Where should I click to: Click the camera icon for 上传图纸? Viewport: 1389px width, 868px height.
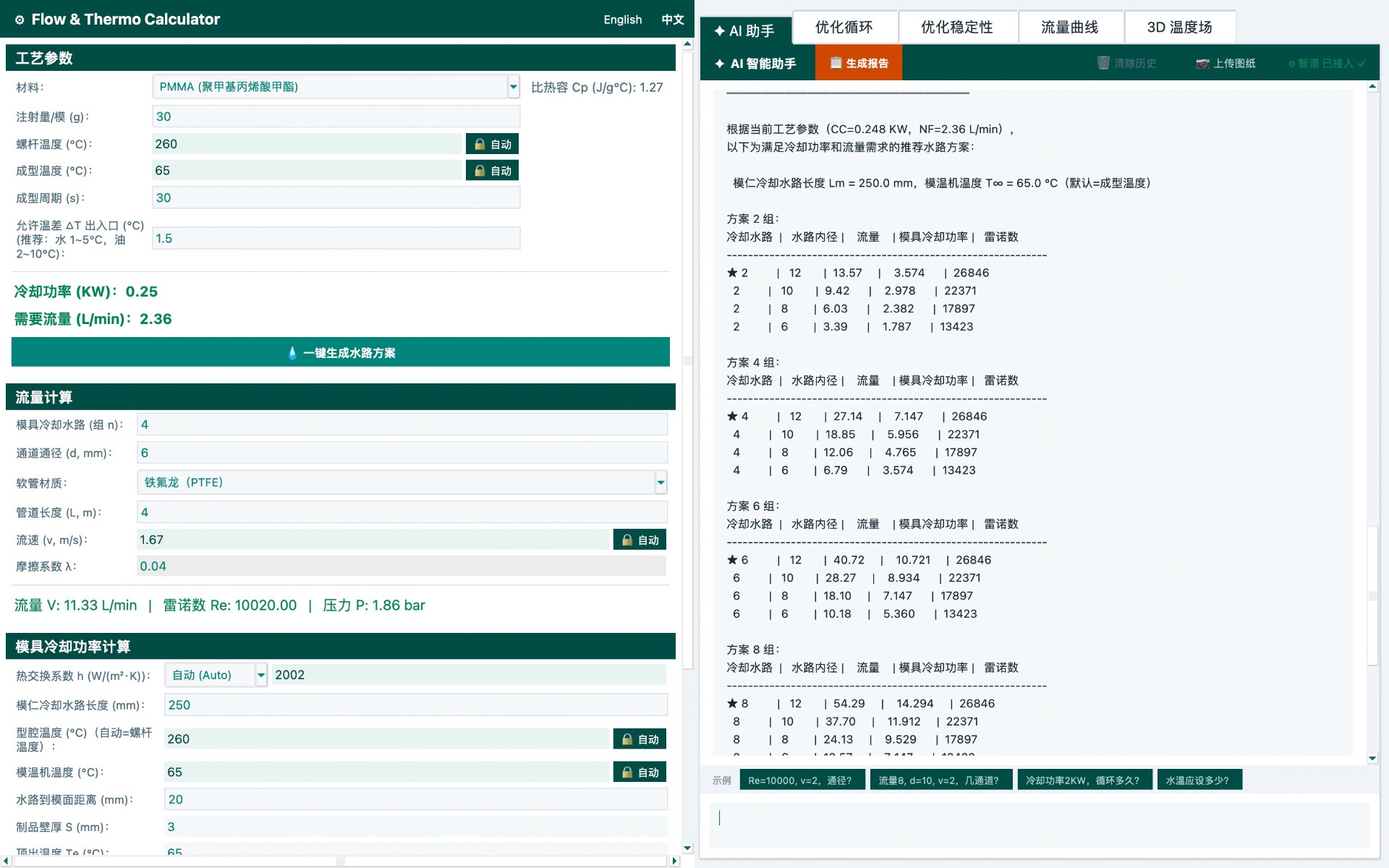coord(1202,64)
